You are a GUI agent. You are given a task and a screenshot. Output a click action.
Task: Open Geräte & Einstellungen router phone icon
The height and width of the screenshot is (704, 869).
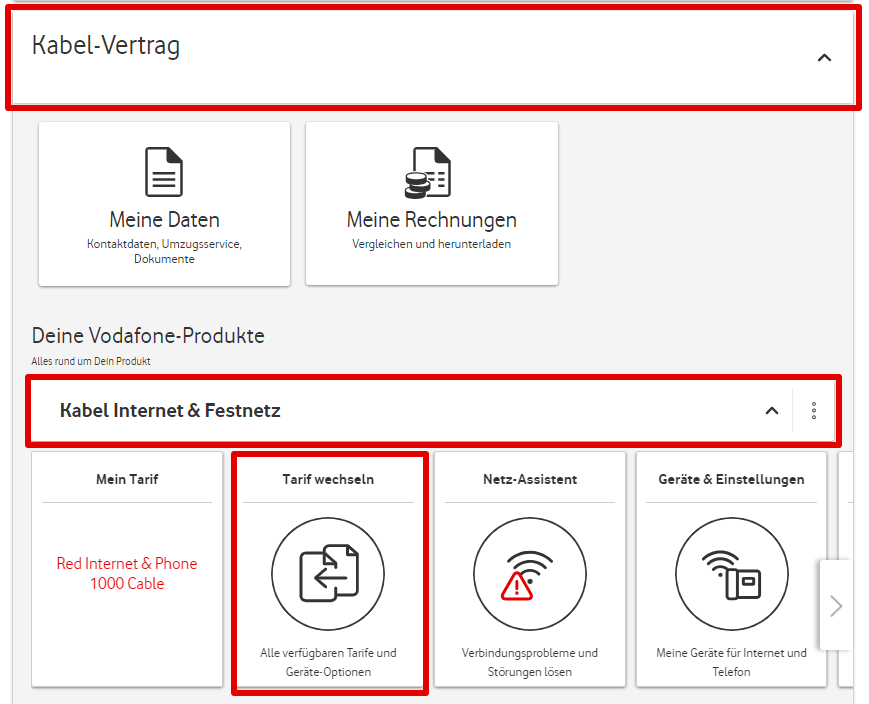[x=731, y=573]
